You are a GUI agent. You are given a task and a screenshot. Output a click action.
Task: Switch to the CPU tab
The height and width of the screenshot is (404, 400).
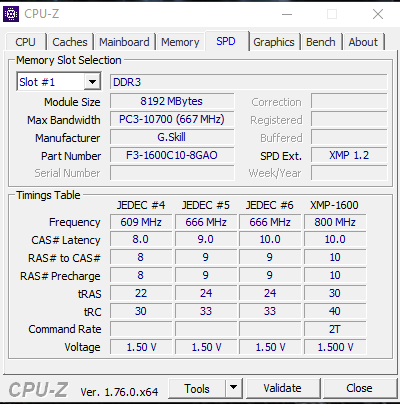[x=25, y=42]
